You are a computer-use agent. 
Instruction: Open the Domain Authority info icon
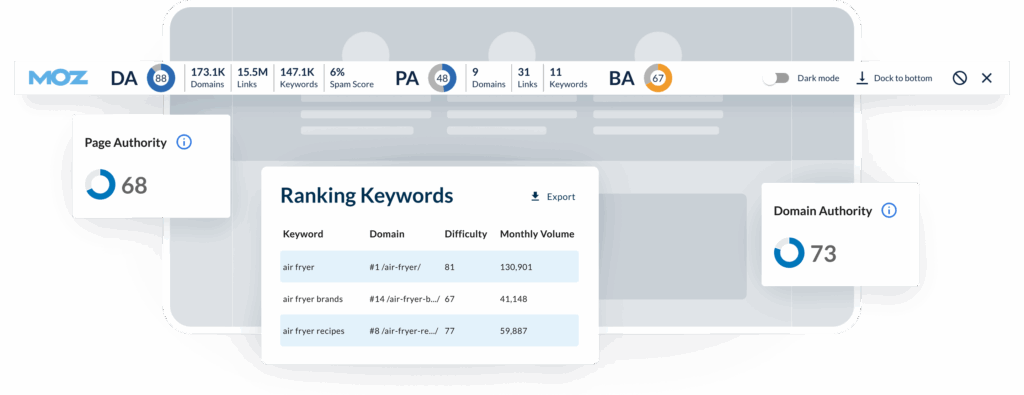pos(889,210)
